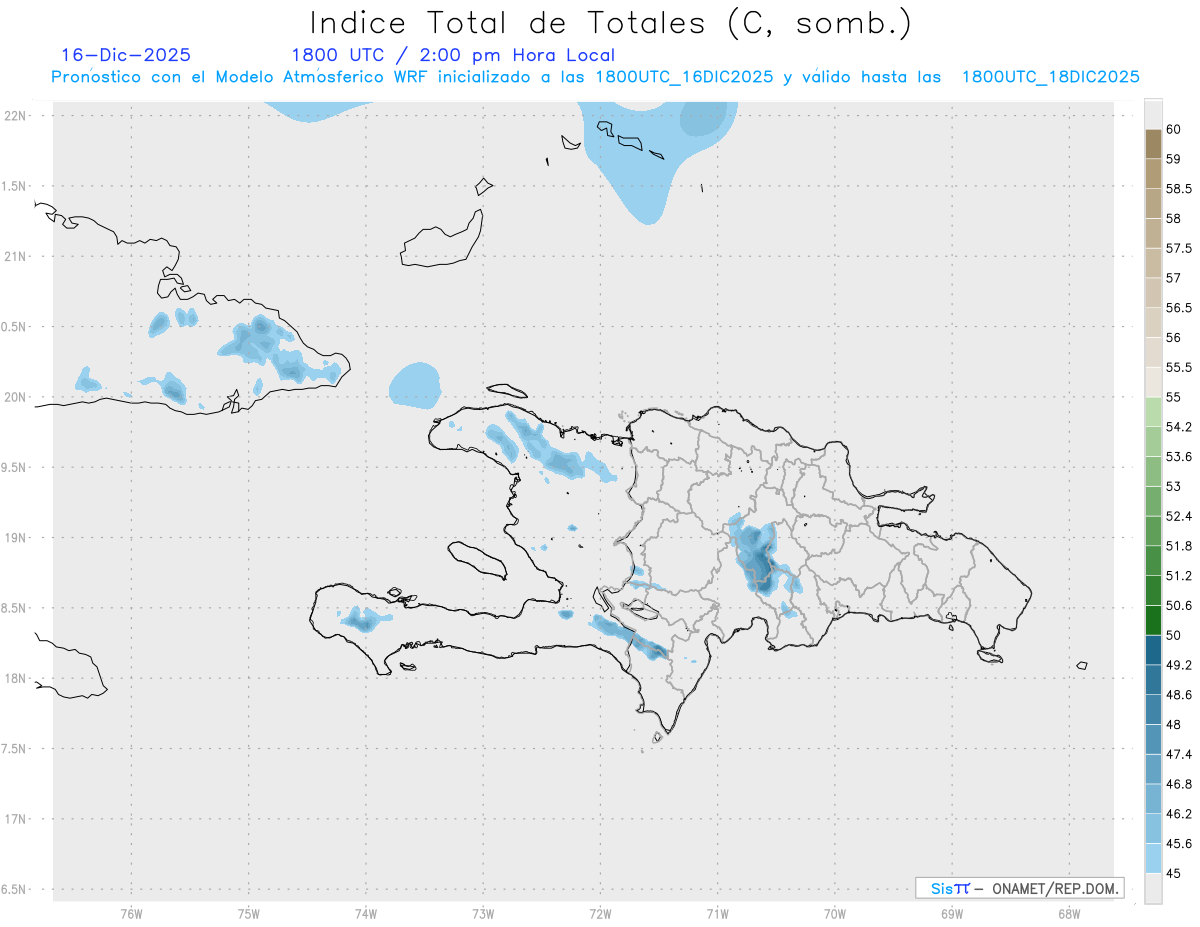Click legend value '55'
1200x927 pixels.
click(x=1174, y=397)
